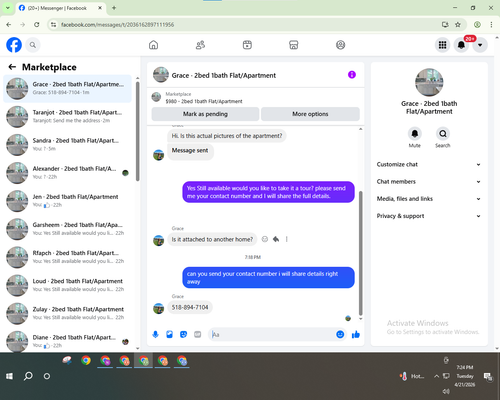
Task: Open the Chrome three-dot menu
Action: [x=491, y=25]
